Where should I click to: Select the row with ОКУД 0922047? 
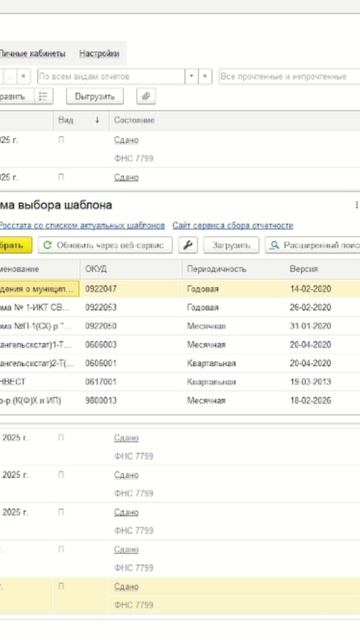pyautogui.click(x=180, y=289)
